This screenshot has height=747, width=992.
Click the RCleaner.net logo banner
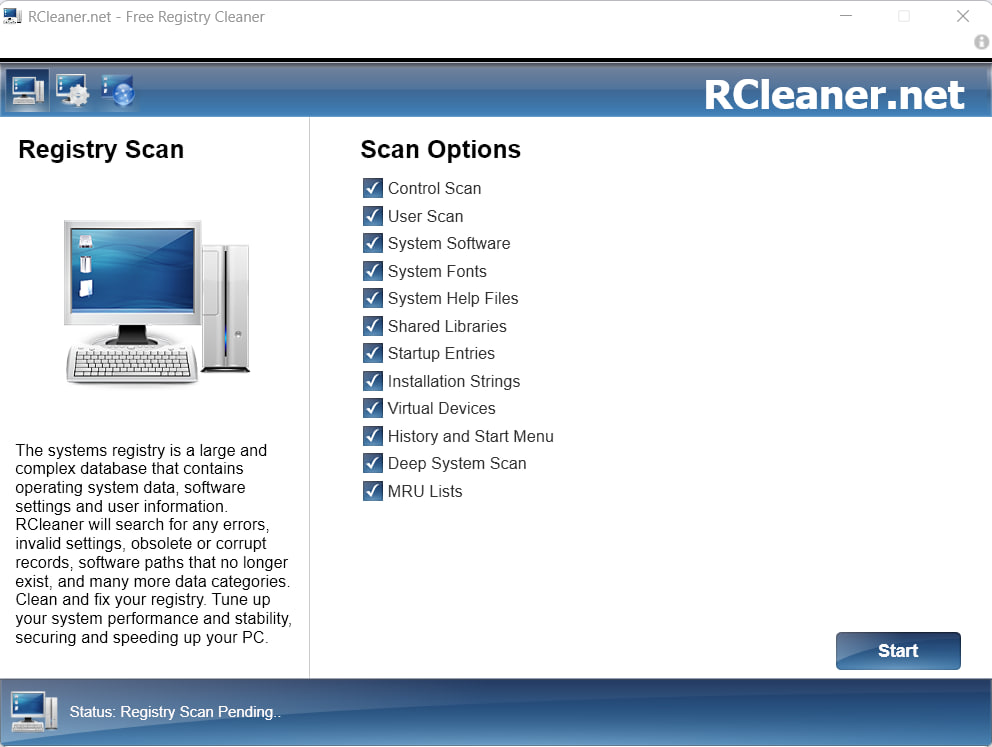pos(834,95)
